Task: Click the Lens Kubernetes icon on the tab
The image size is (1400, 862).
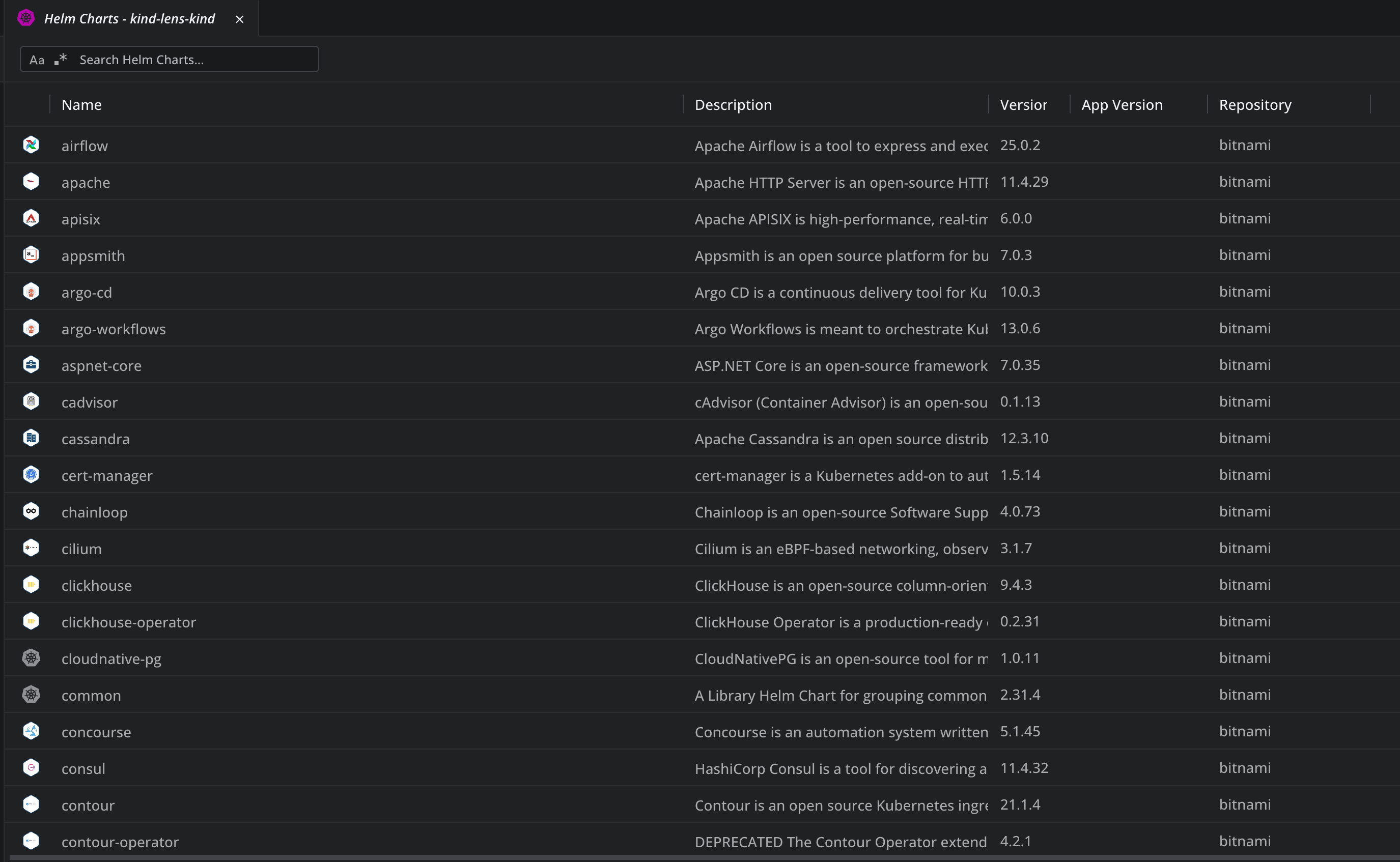Action: [25, 18]
